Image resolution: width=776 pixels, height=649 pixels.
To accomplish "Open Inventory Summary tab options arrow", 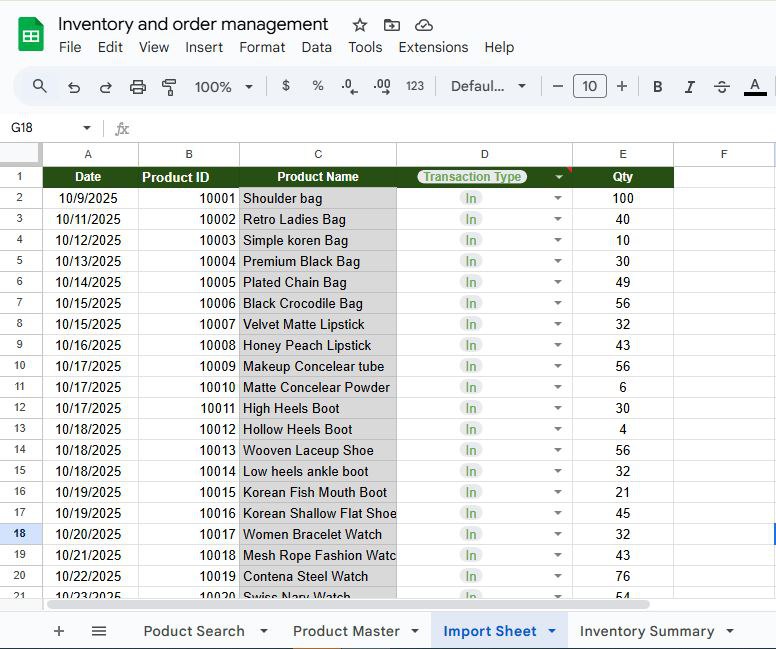I will pyautogui.click(x=729, y=631).
